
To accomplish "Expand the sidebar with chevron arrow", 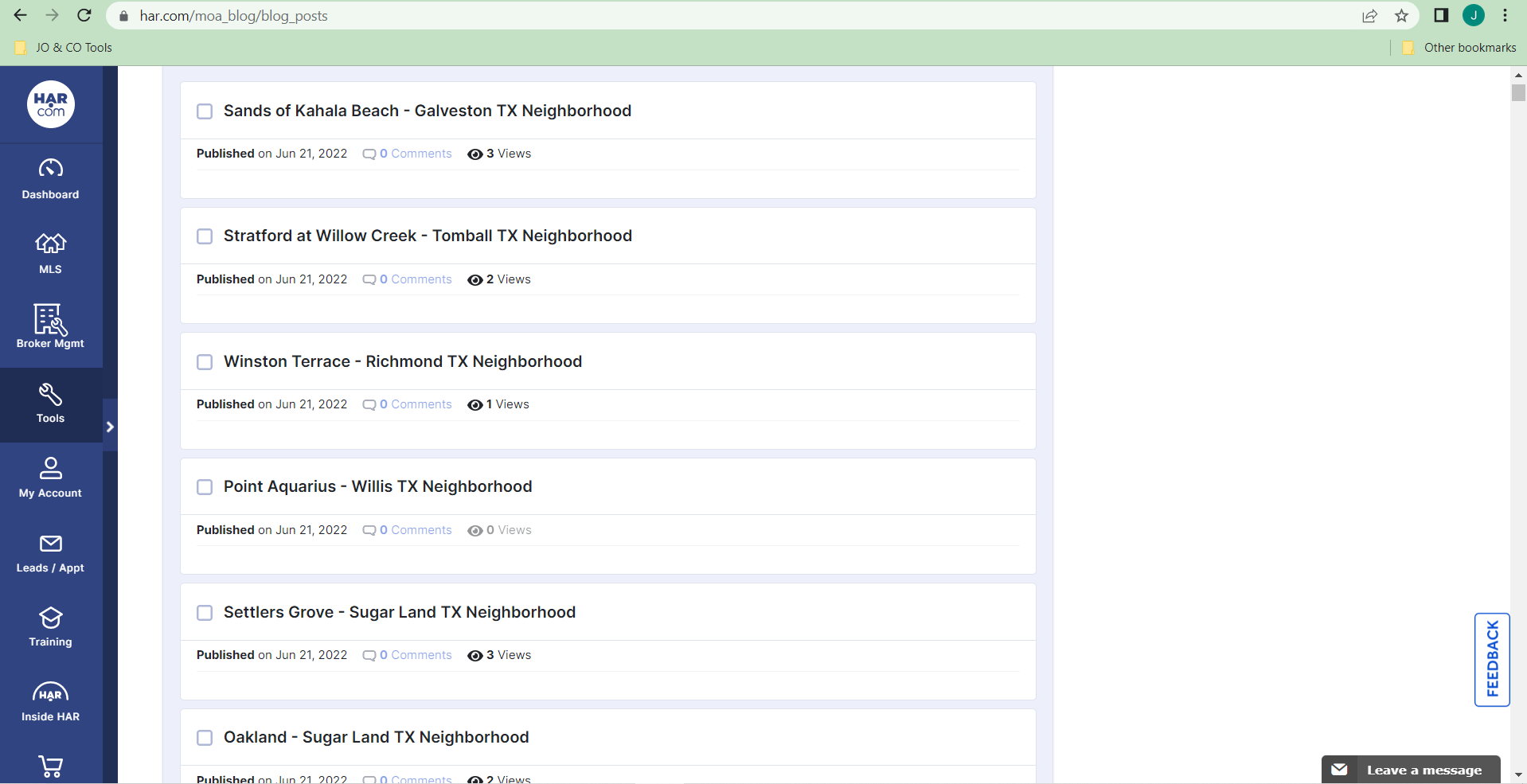I will [110, 427].
